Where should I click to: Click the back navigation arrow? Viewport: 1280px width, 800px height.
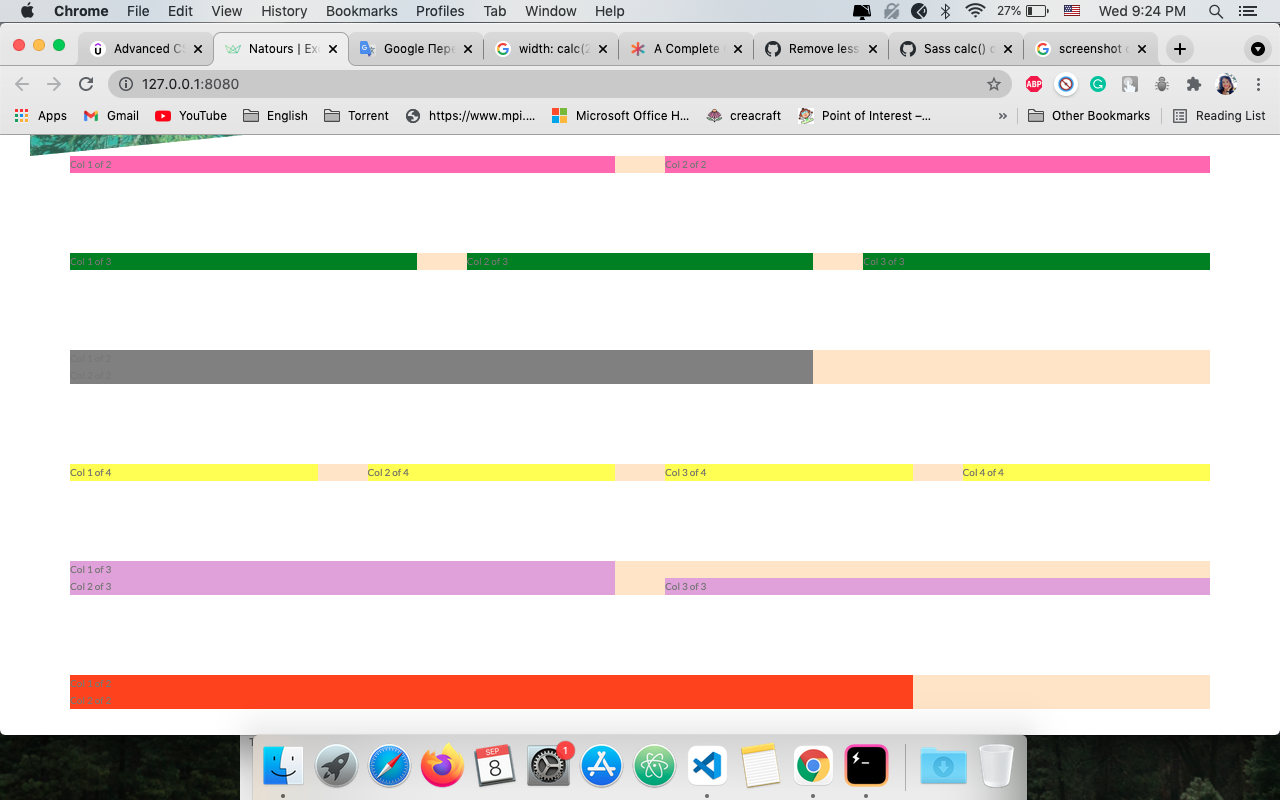21,84
